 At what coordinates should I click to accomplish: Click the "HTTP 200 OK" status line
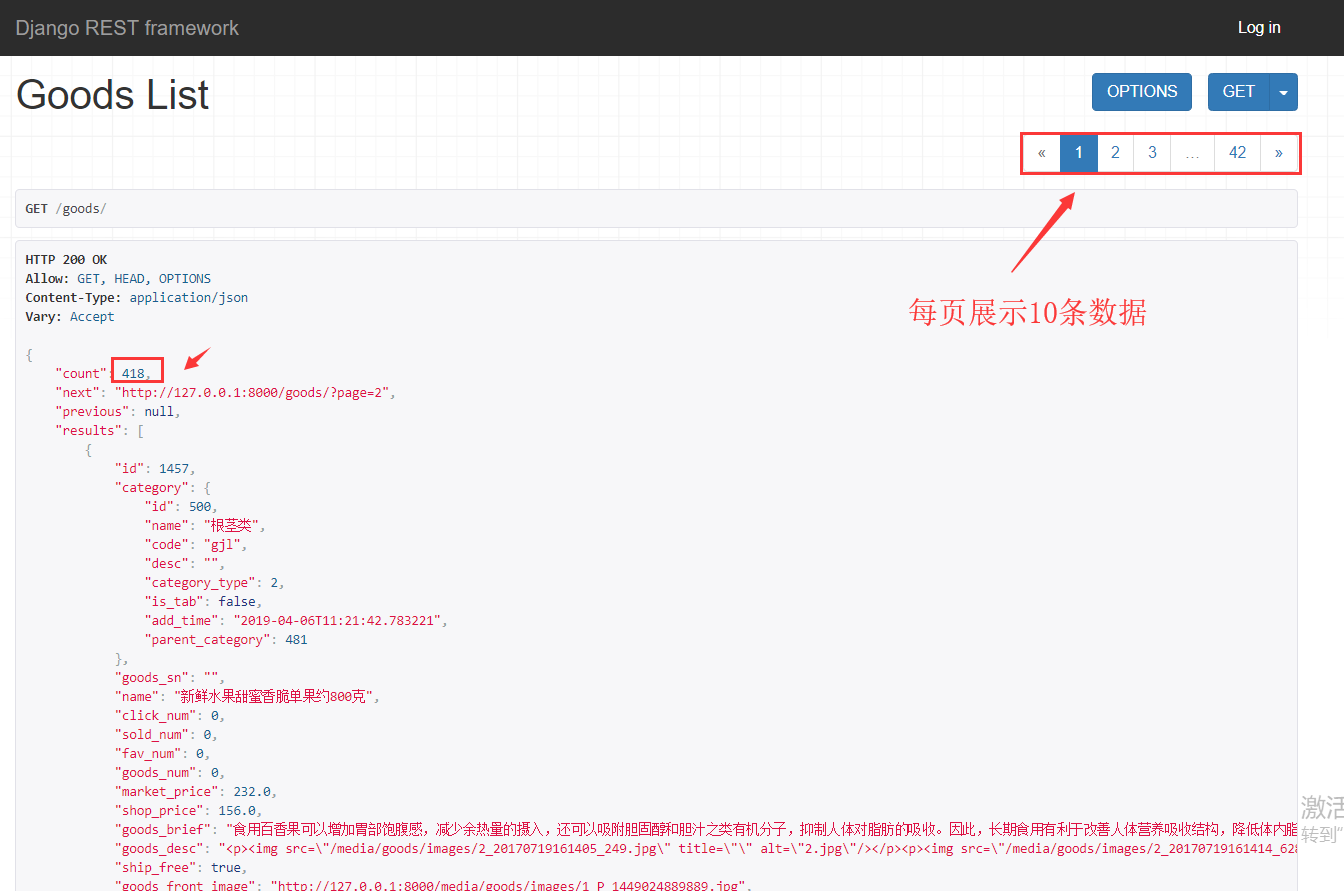coord(66,260)
